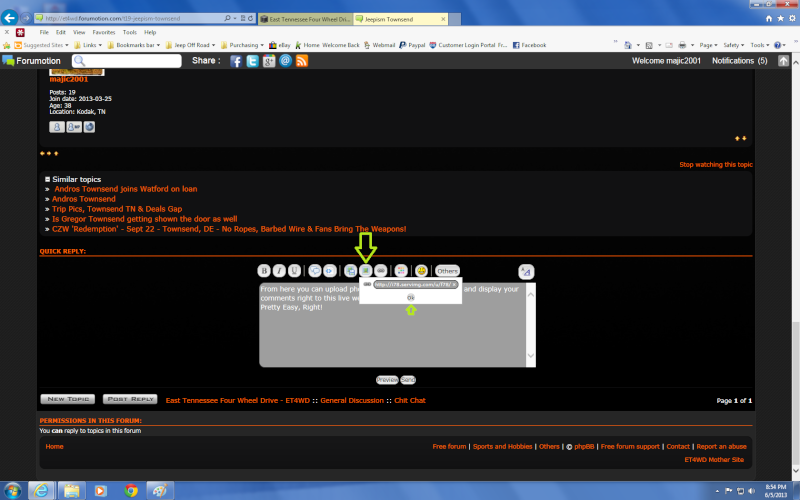The image size is (800, 500).
Task: Open Andros Townsend joins Watford on loan topic
Action: 126,189
